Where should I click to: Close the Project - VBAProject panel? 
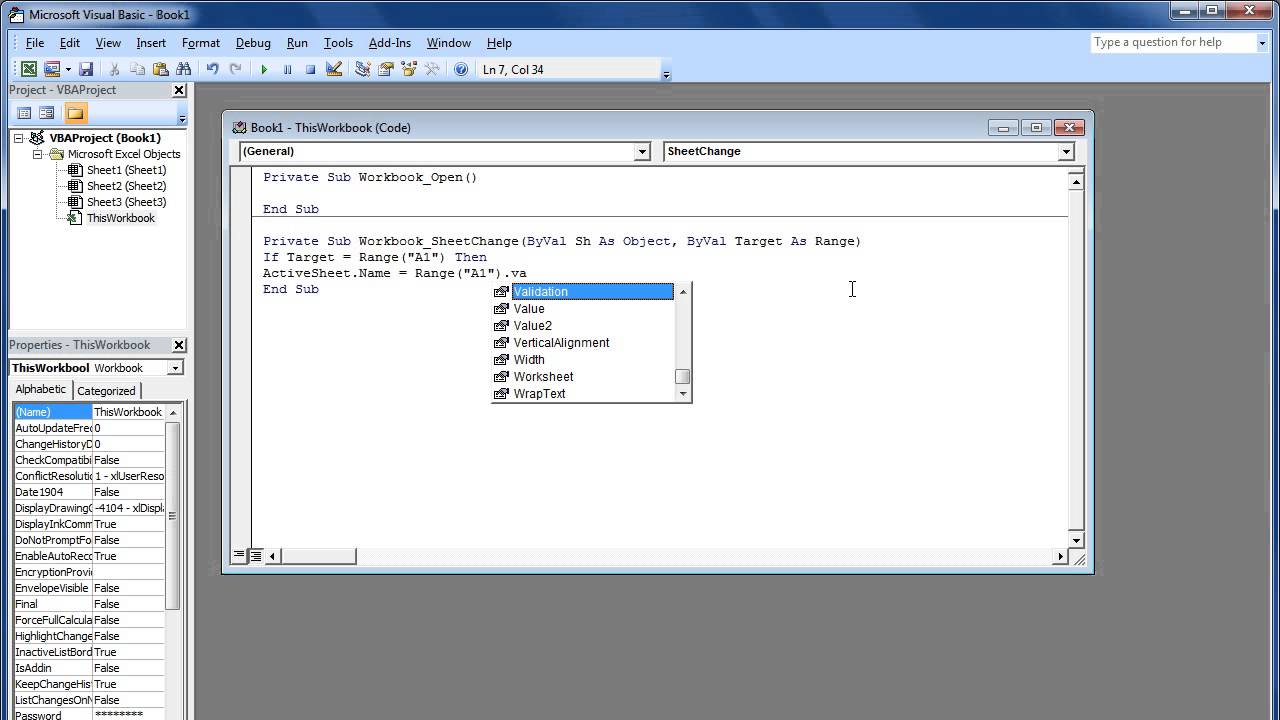point(179,90)
